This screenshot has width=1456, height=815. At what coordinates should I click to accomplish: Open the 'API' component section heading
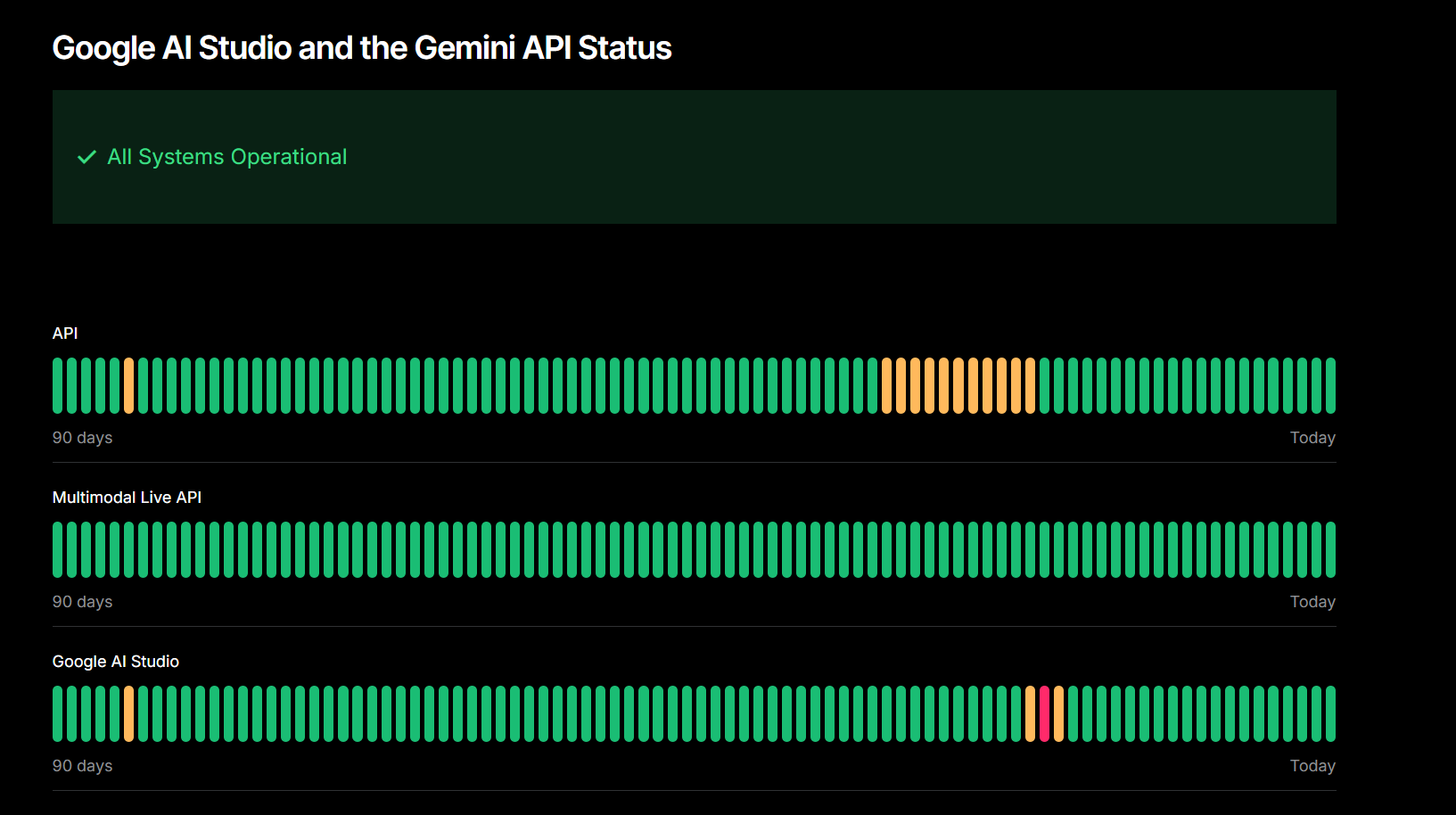tap(64, 333)
